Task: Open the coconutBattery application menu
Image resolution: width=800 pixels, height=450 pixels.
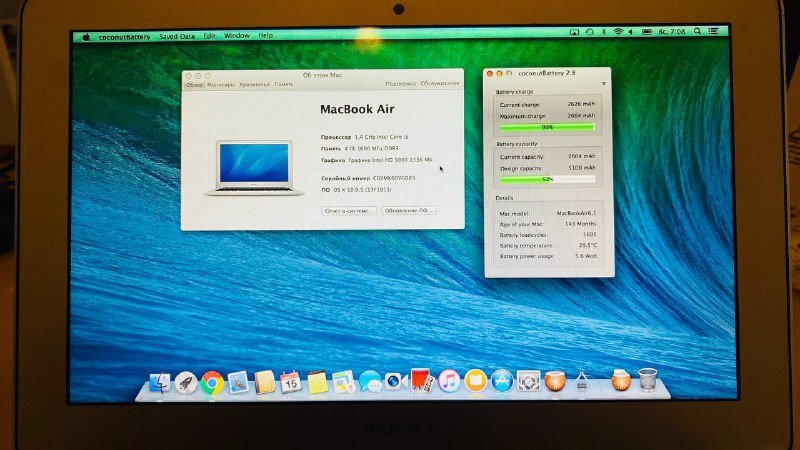Action: point(123,35)
